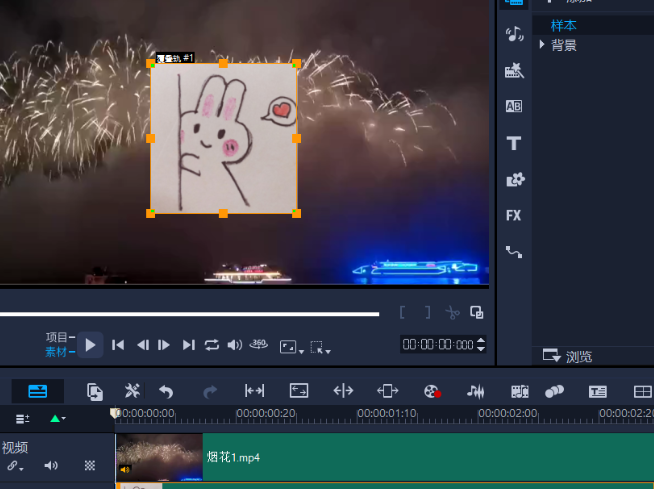Open the customize toolbar tools icon

click(x=133, y=391)
